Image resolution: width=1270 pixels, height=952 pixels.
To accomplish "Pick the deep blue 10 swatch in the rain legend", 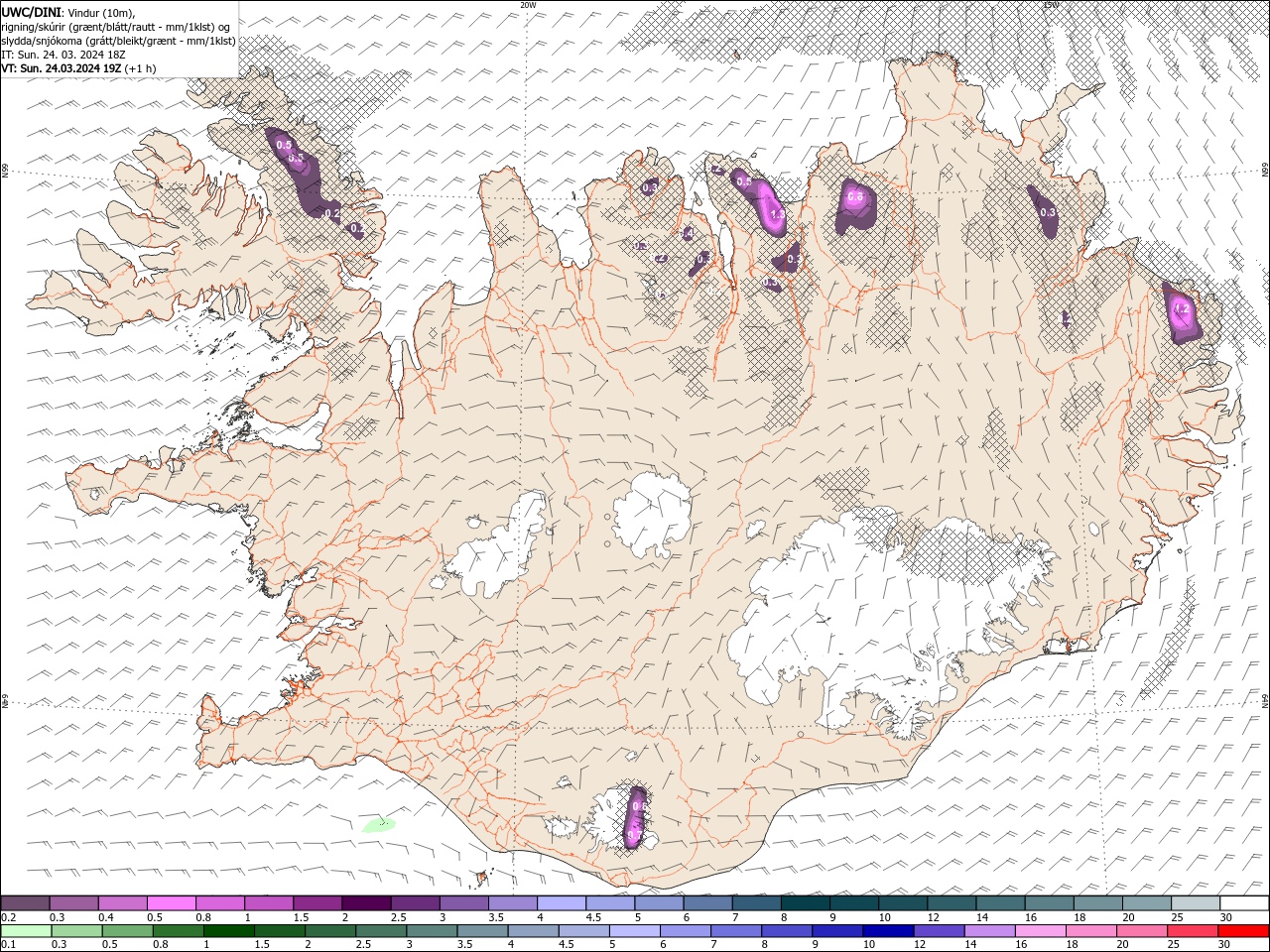I will pos(887,931).
